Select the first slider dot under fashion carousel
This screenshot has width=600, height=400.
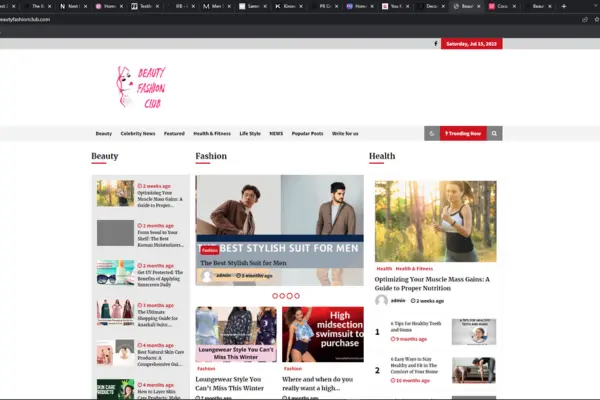point(275,296)
